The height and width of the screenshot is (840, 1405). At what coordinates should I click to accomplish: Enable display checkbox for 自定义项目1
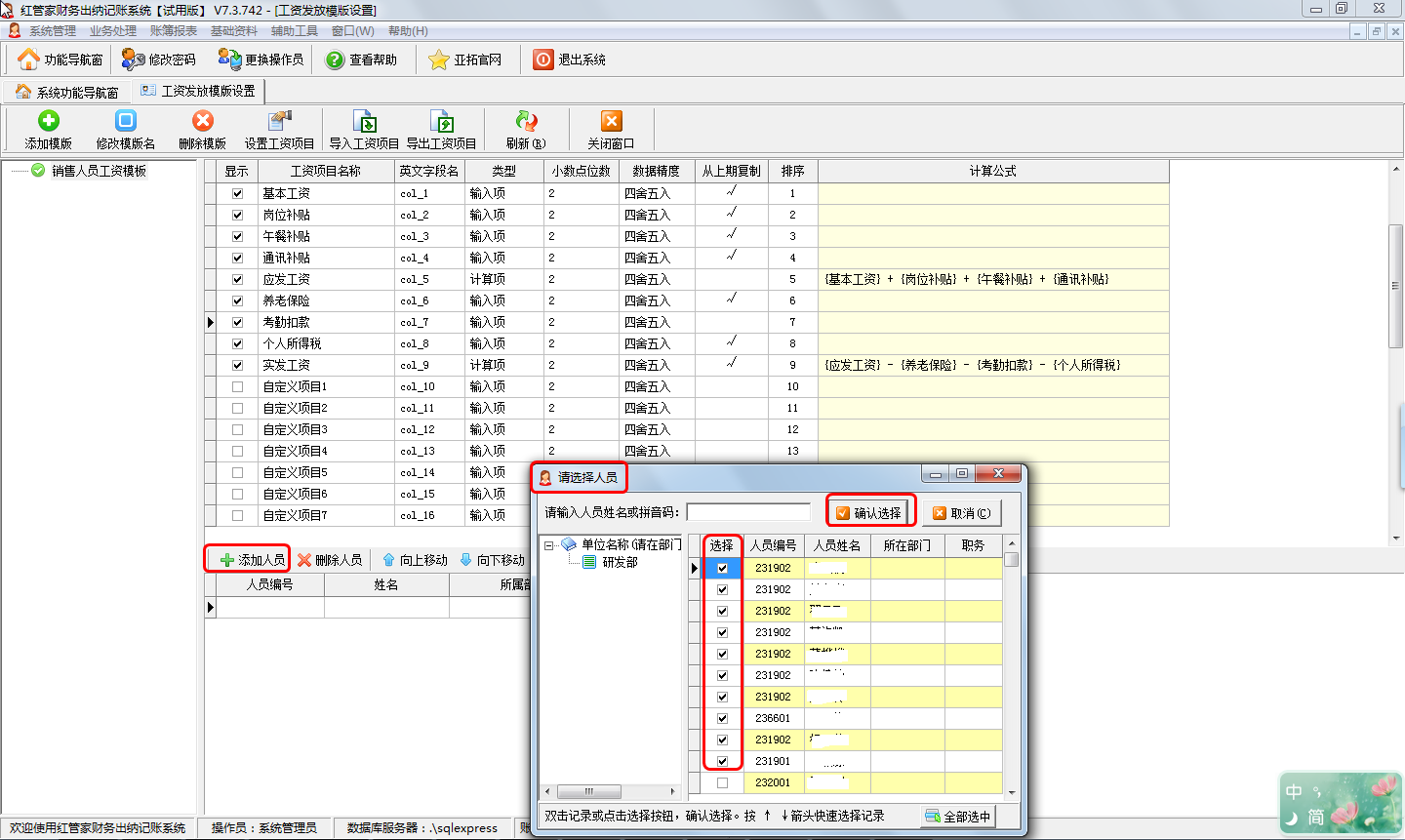pos(237,386)
